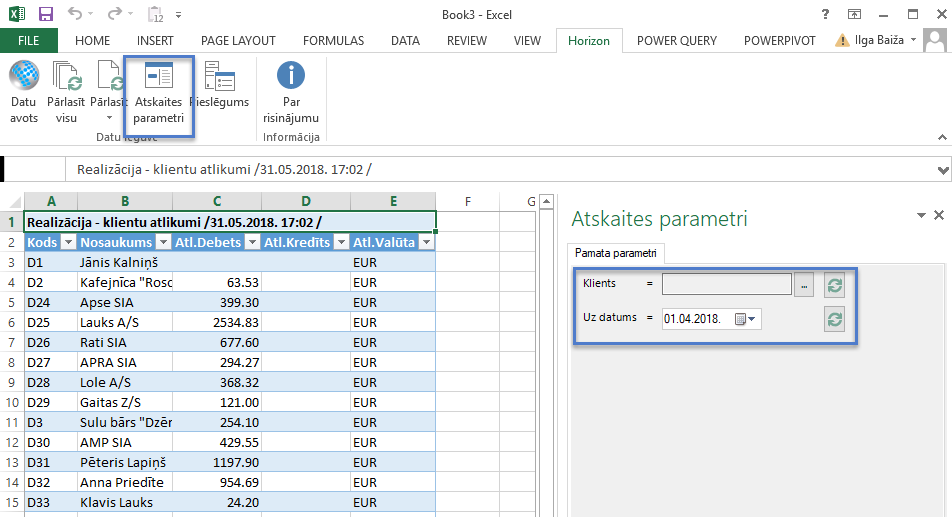952x517 pixels.
Task: Open Par risinājumu info icon
Action: tap(291, 77)
